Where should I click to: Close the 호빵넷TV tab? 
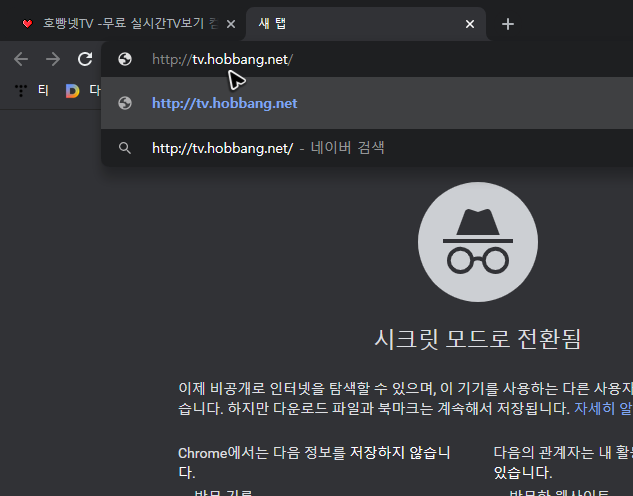[231, 24]
